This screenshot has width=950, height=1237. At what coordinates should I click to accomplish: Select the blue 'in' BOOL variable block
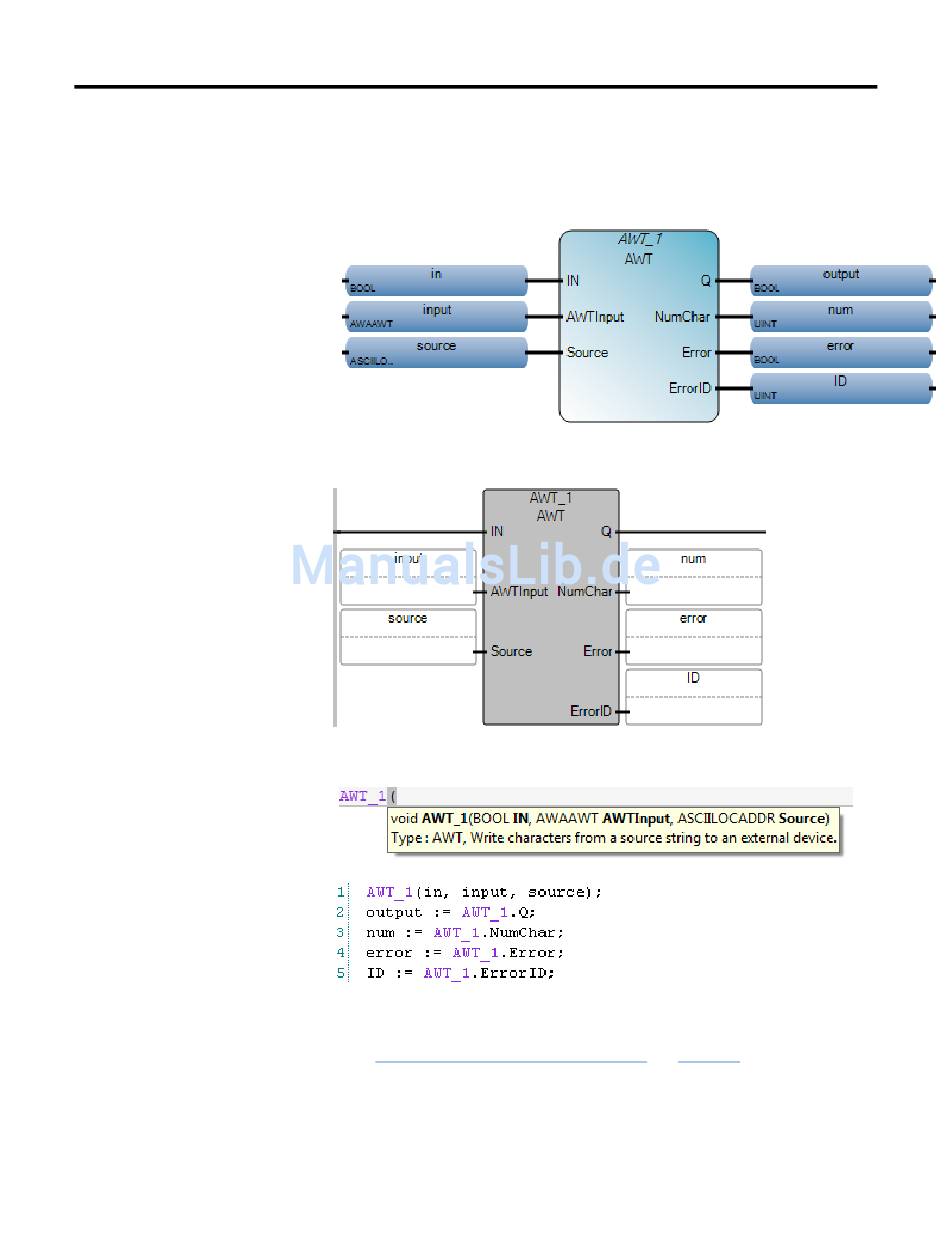pyautogui.click(x=437, y=281)
